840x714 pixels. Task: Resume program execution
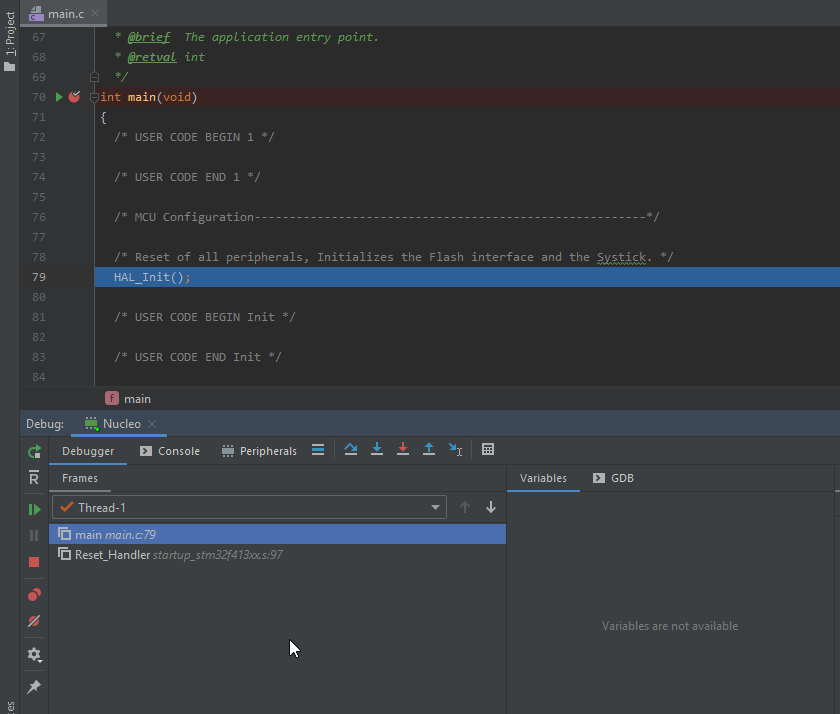[x=34, y=509]
